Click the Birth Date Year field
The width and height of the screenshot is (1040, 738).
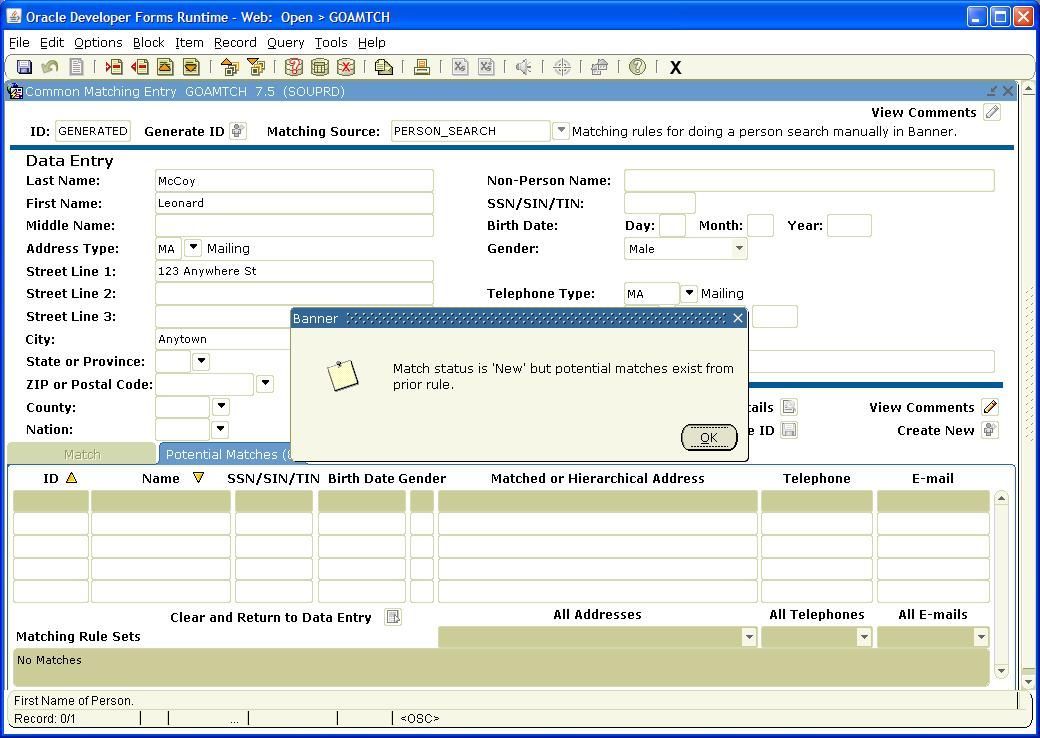[x=849, y=225]
